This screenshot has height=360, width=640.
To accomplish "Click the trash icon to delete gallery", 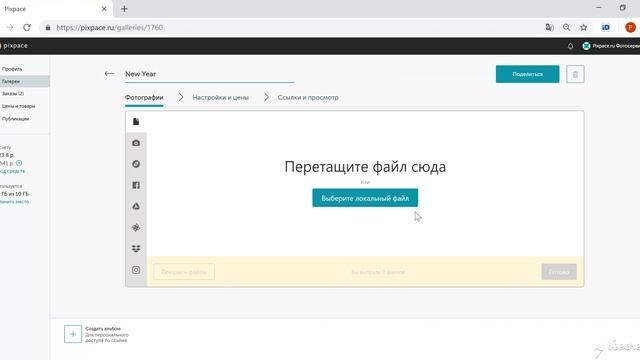I will pyautogui.click(x=575, y=74).
